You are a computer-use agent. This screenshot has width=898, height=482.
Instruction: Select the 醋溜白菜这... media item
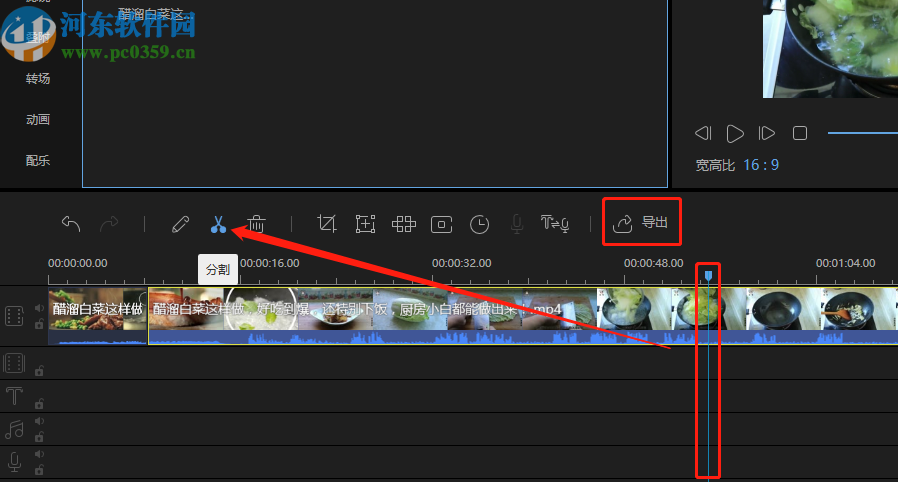coord(156,14)
